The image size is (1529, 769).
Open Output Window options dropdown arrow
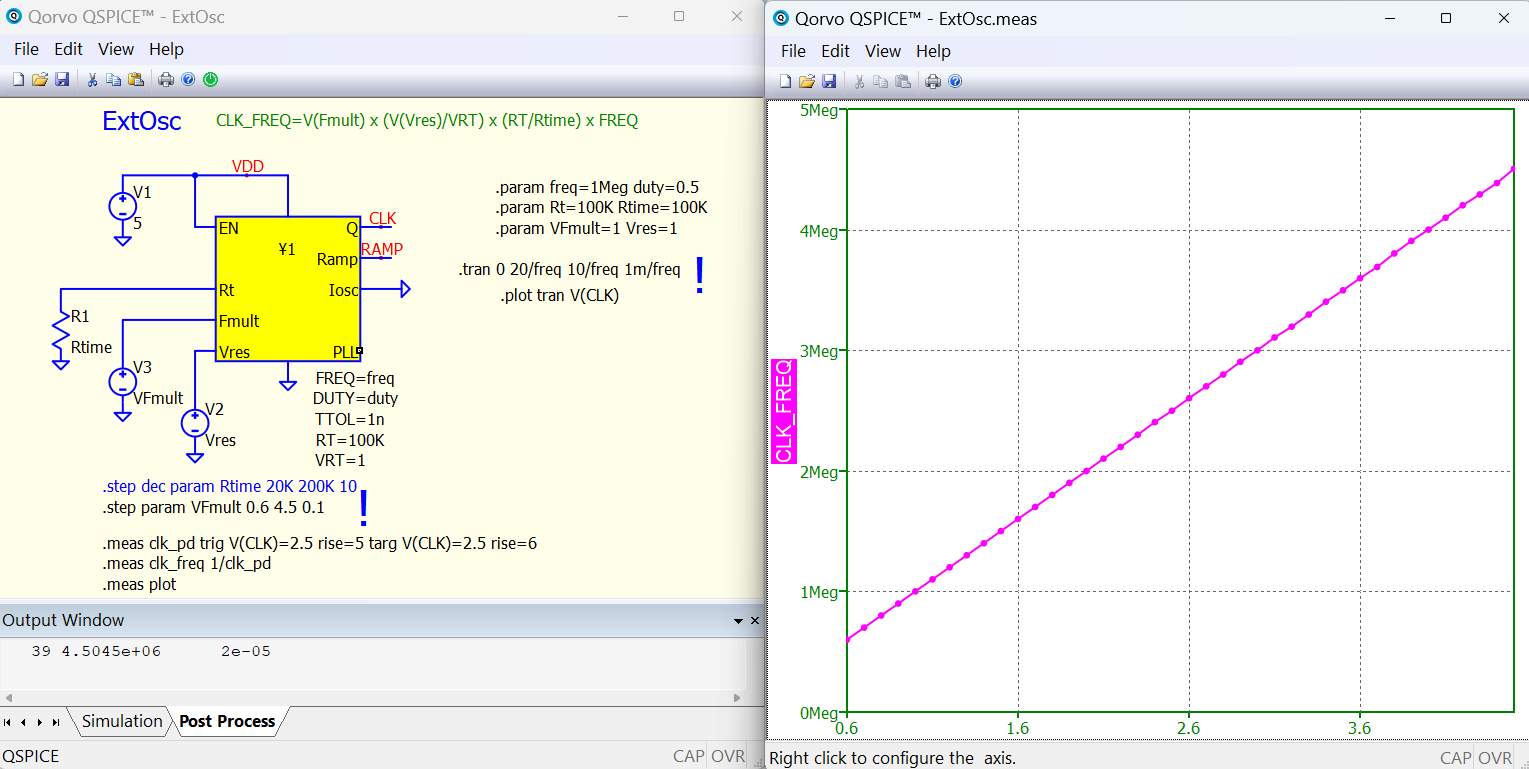738,621
